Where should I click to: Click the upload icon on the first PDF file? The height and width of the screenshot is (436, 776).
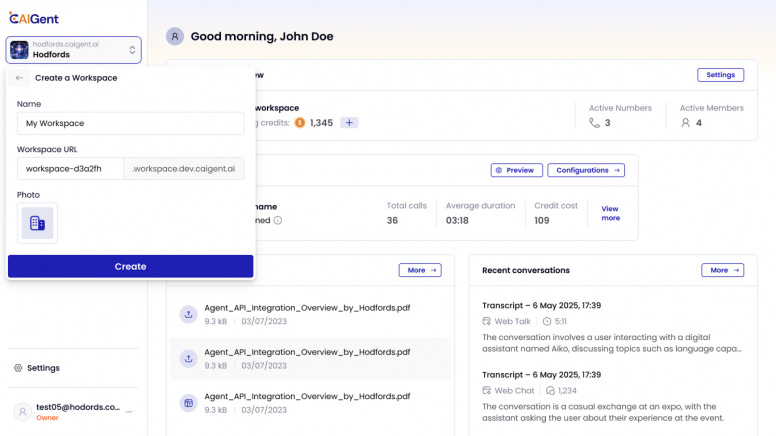coord(187,314)
